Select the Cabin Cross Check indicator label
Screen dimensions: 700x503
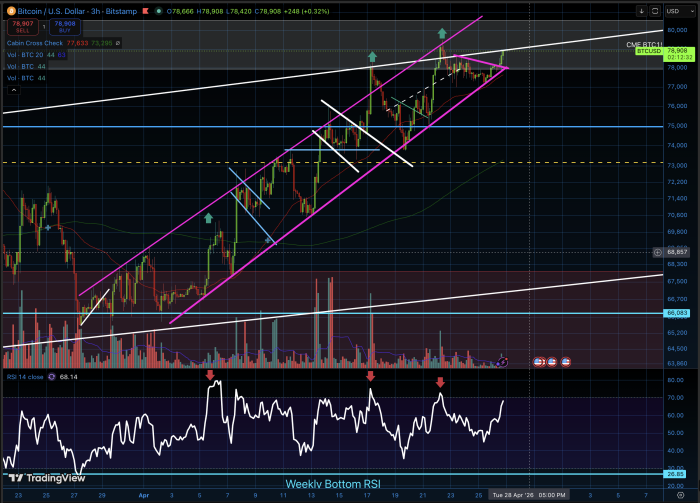(x=34, y=43)
